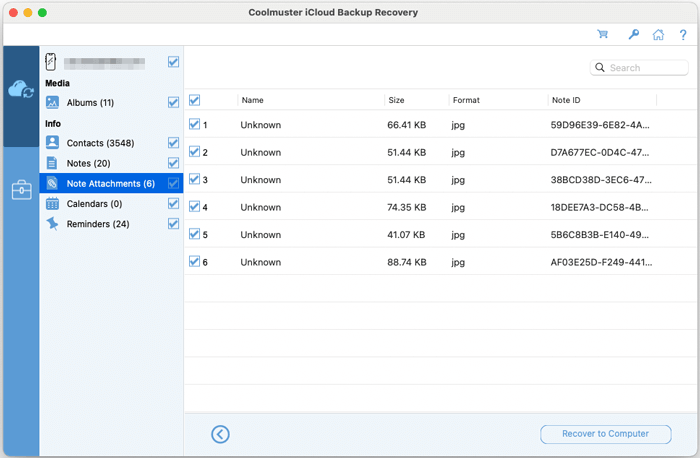Screen dimensions: 700x458
Task: Click the Notes document icon
Action: [52, 163]
